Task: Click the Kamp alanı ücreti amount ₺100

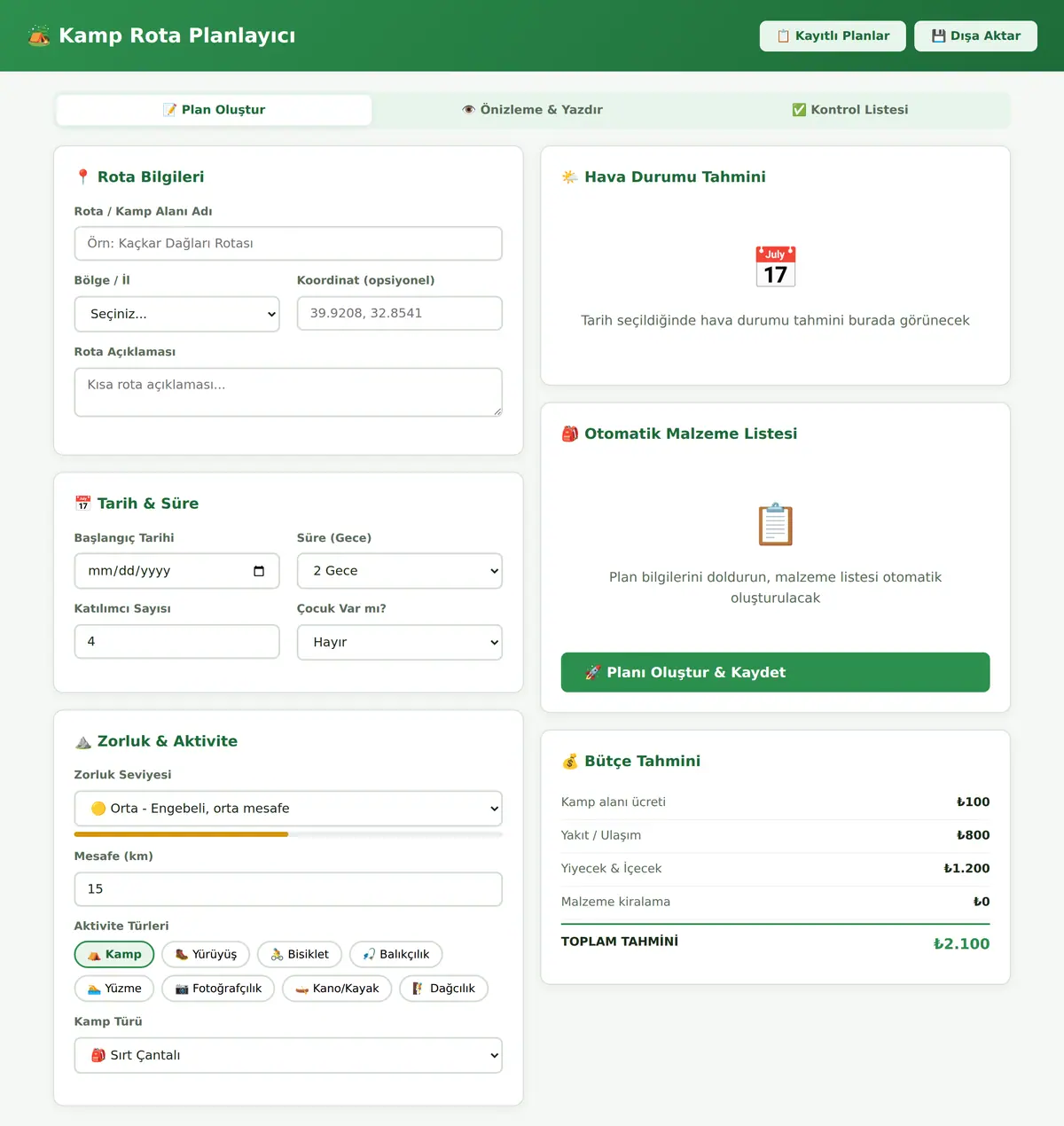Action: pos(973,802)
